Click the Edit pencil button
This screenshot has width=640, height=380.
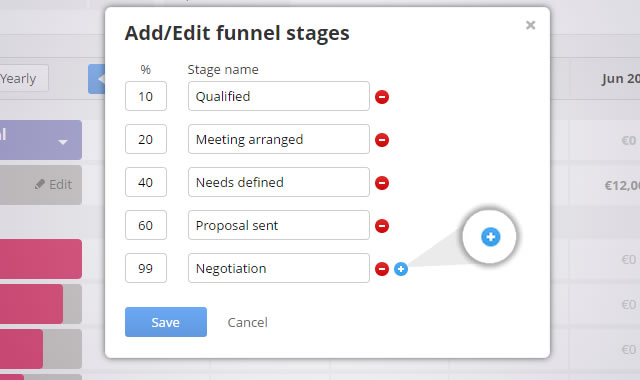tap(53, 184)
